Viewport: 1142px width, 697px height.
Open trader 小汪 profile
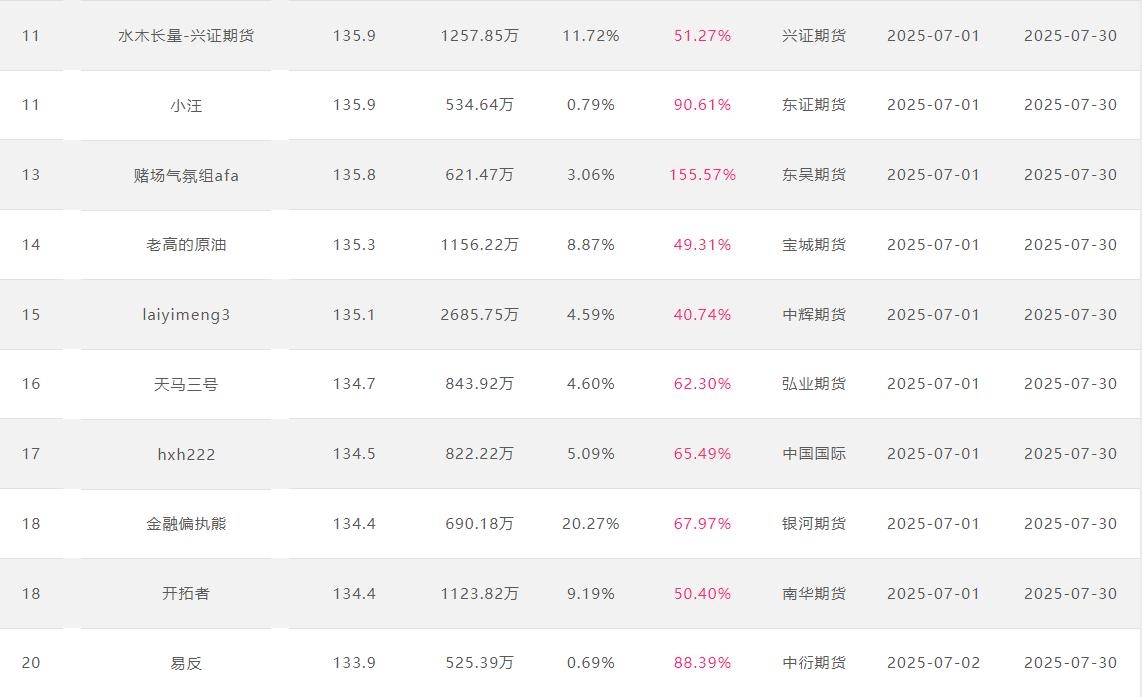click(186, 105)
